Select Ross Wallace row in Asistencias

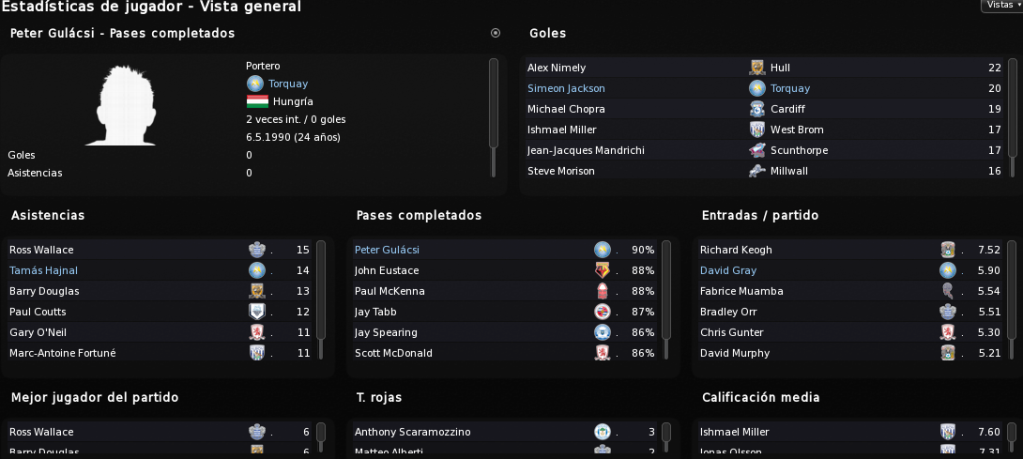coord(160,249)
